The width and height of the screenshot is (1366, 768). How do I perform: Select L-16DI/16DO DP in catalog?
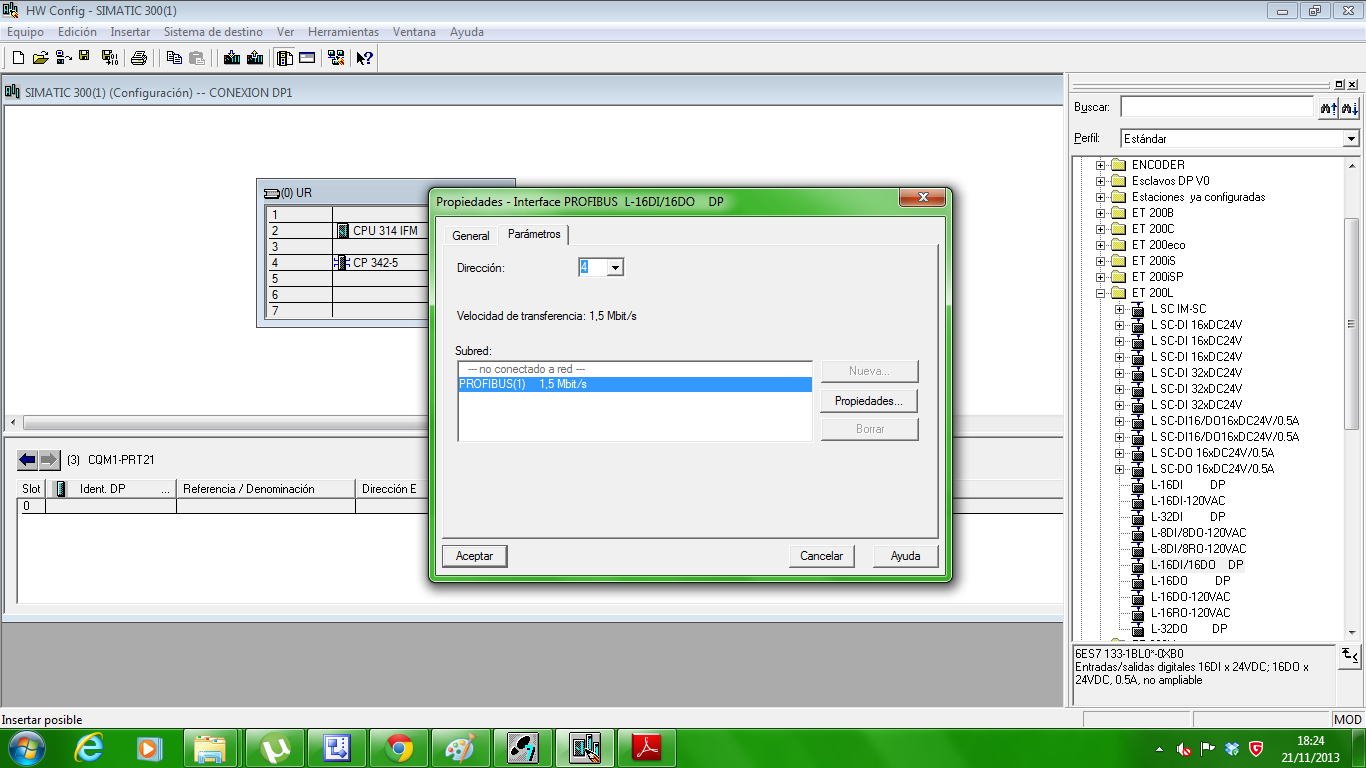click(1196, 565)
